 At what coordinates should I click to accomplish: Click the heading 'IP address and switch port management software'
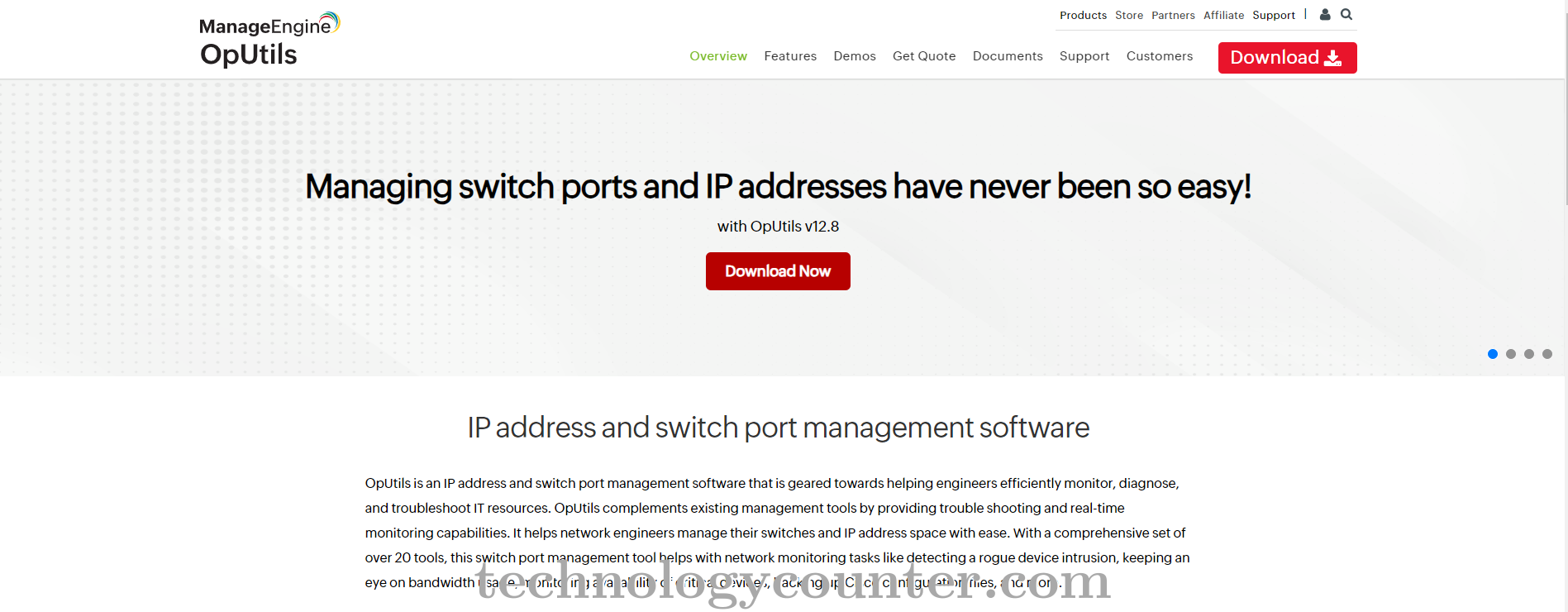pos(778,428)
